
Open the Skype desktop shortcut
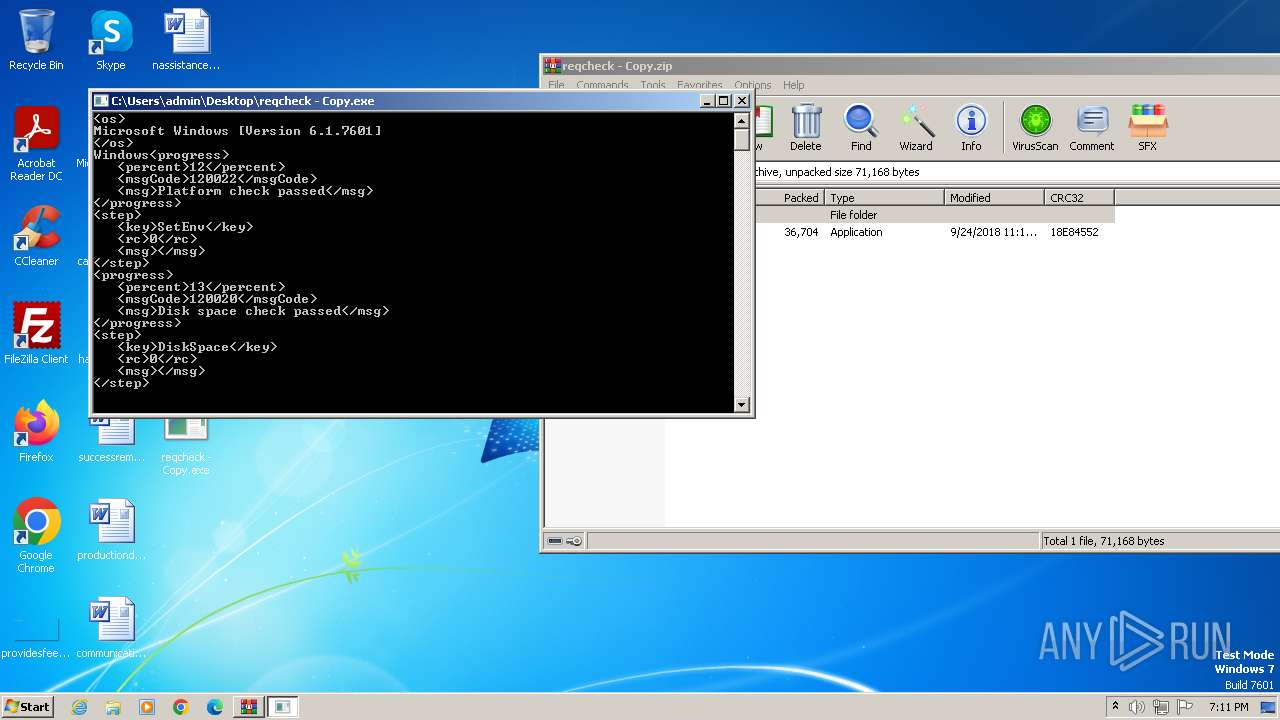pos(111,40)
